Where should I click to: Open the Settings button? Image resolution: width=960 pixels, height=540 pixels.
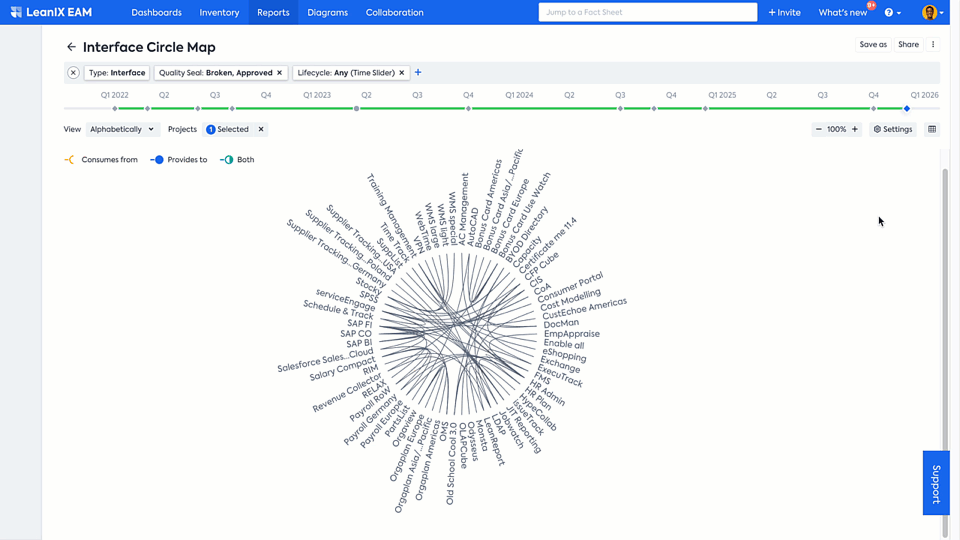[x=893, y=129]
